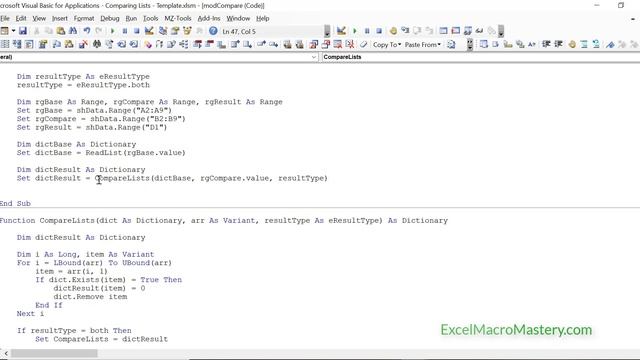Open the Run menu

click(131, 18)
